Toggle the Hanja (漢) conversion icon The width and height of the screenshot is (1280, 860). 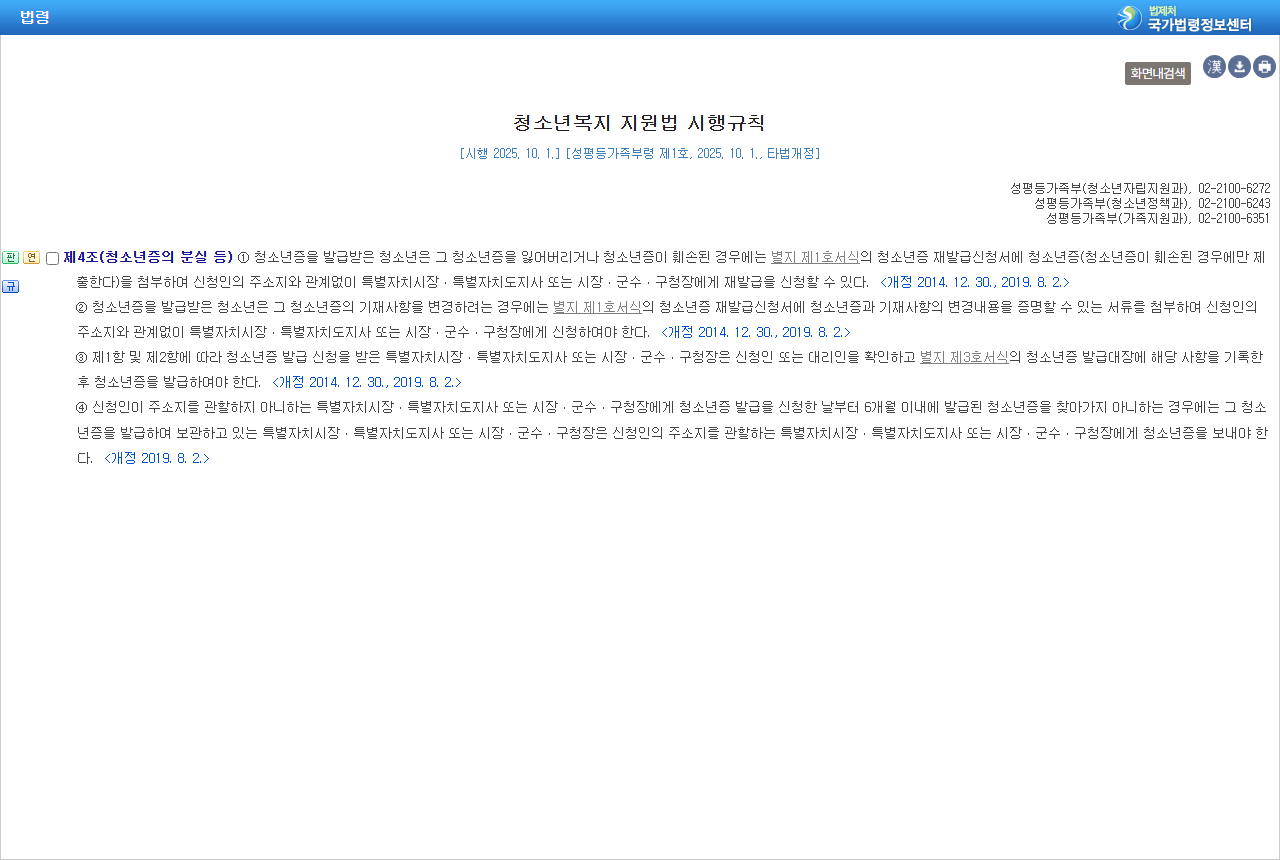[x=1214, y=67]
